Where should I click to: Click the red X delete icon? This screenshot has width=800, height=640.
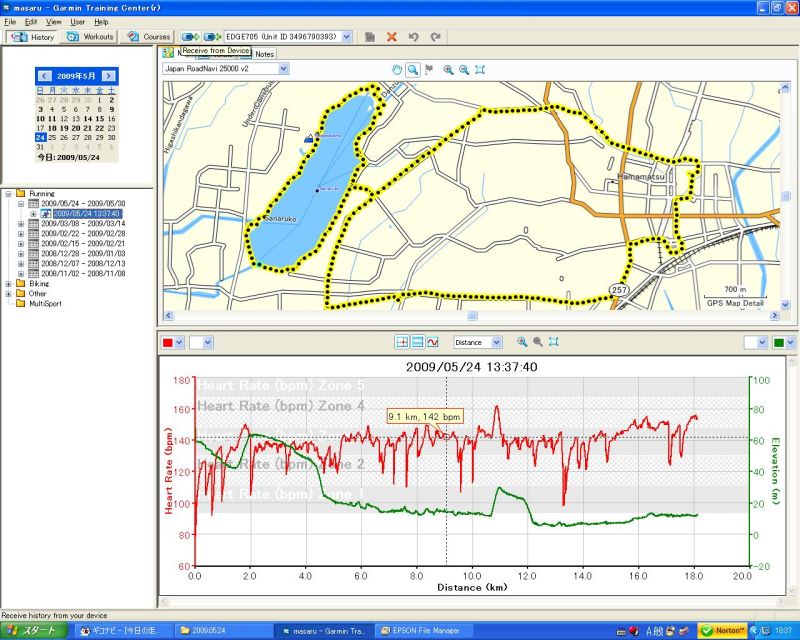click(391, 37)
